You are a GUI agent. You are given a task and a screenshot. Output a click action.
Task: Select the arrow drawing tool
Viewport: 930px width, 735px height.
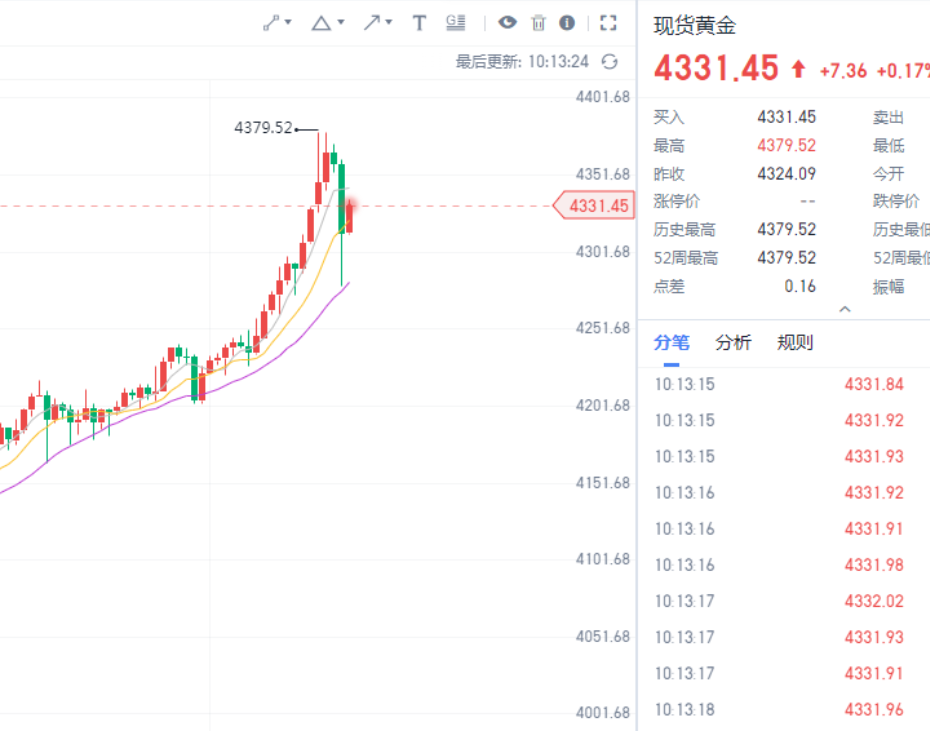coord(372,23)
